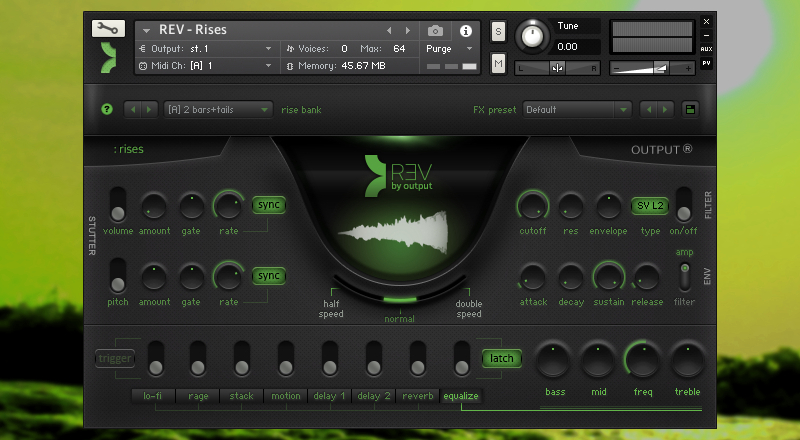
Task: Select the equalize effect tab
Action: (x=461, y=396)
